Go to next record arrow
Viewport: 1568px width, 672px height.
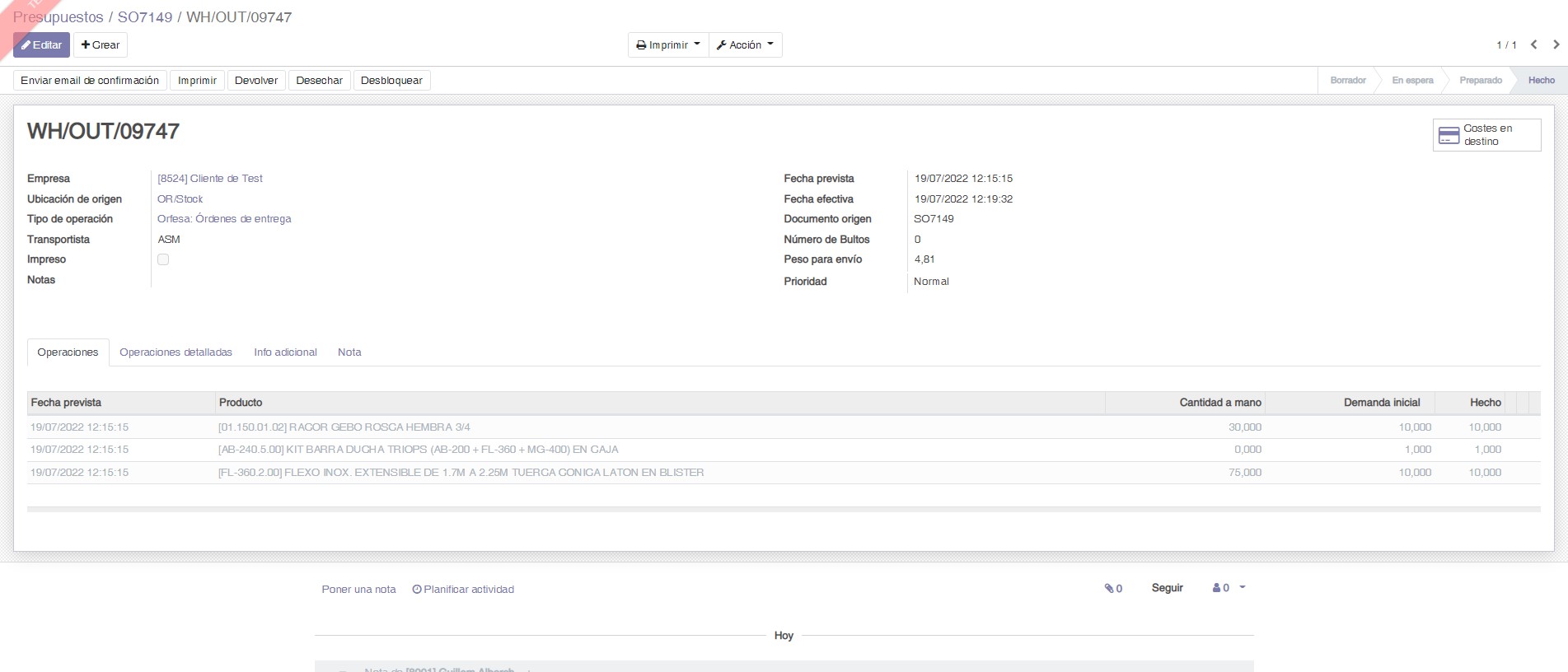(x=1556, y=45)
